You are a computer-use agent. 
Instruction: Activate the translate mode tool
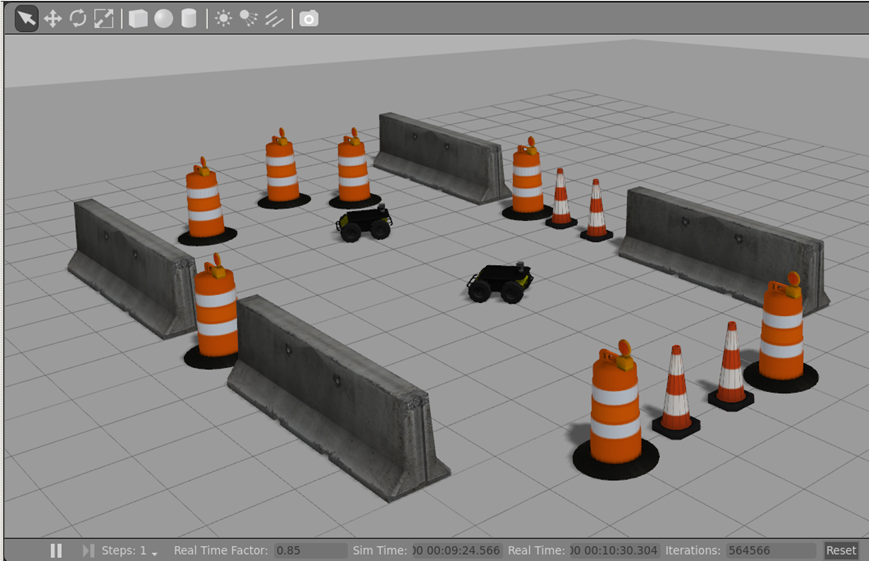click(x=53, y=19)
